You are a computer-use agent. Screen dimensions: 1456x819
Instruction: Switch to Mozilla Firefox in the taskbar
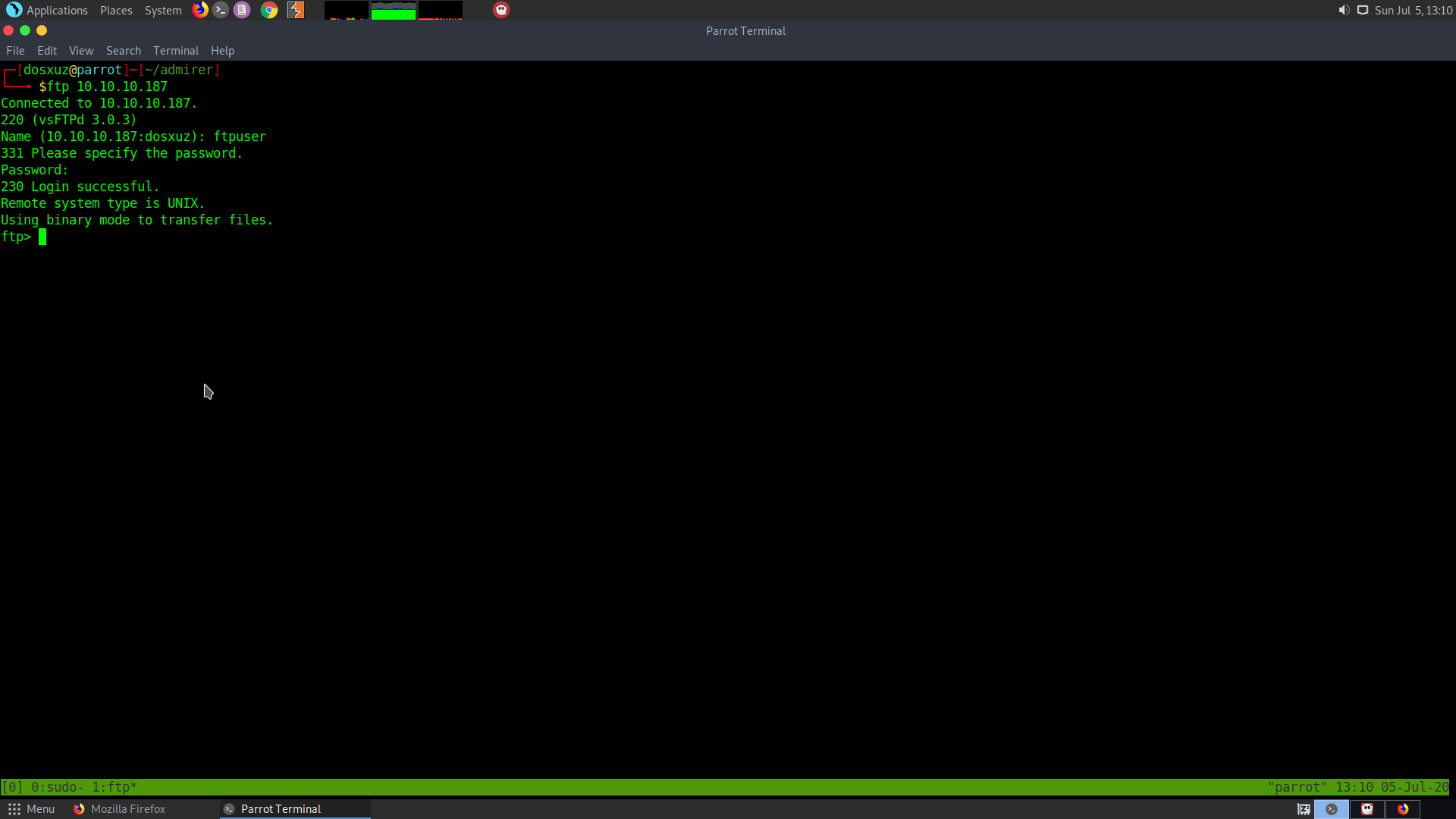[120, 809]
